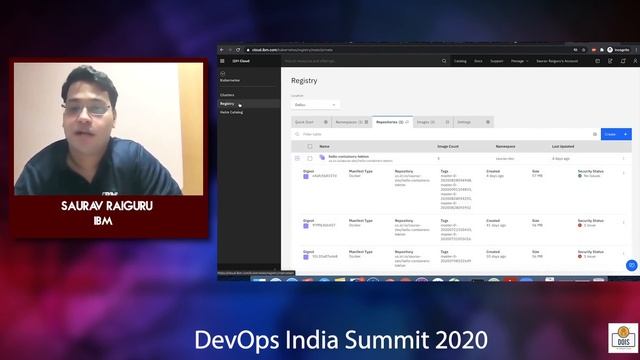Click the IBM Cloud logo text
The height and width of the screenshot is (360, 640).
point(241,61)
